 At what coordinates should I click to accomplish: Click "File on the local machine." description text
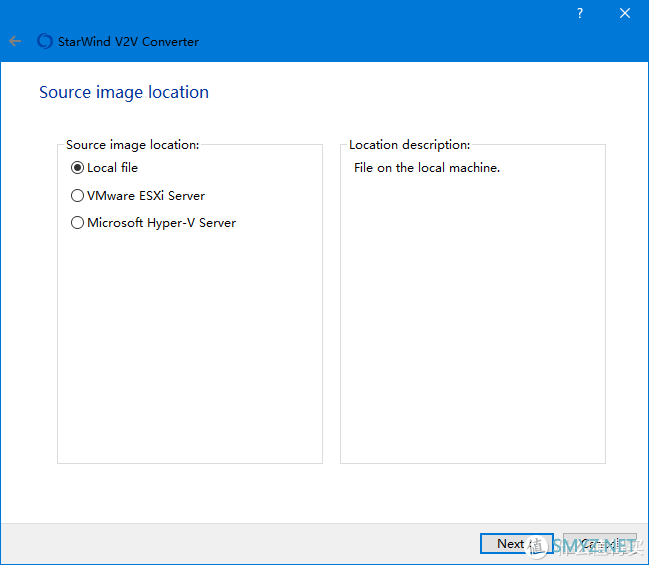(x=427, y=168)
